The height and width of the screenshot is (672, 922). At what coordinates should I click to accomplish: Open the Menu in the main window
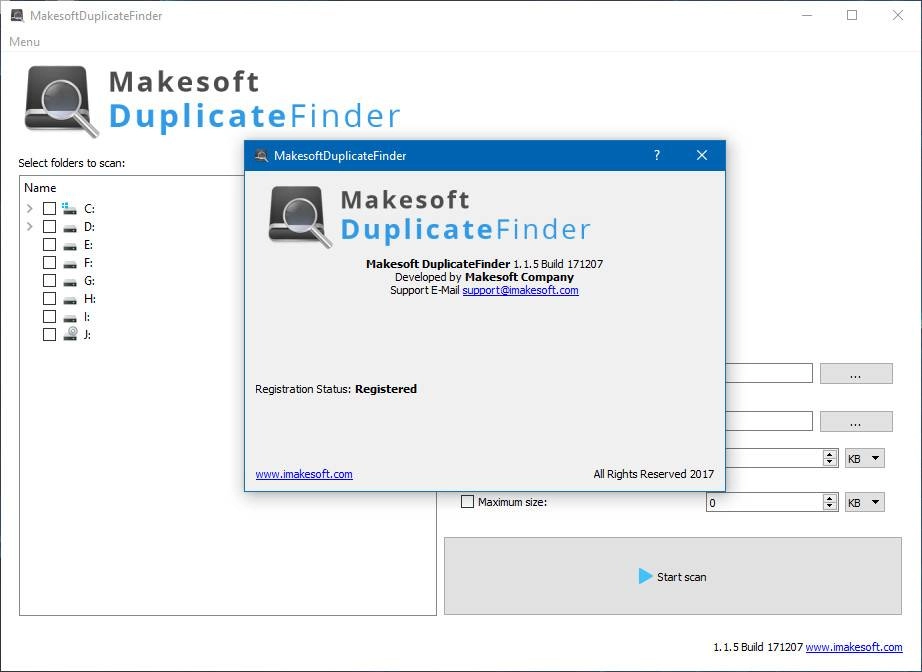[x=24, y=42]
